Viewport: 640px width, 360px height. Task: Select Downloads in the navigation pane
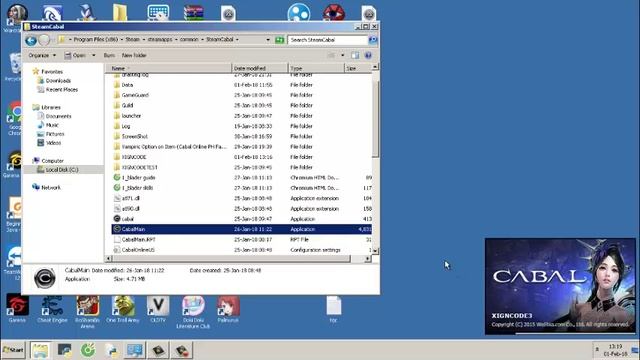point(58,81)
